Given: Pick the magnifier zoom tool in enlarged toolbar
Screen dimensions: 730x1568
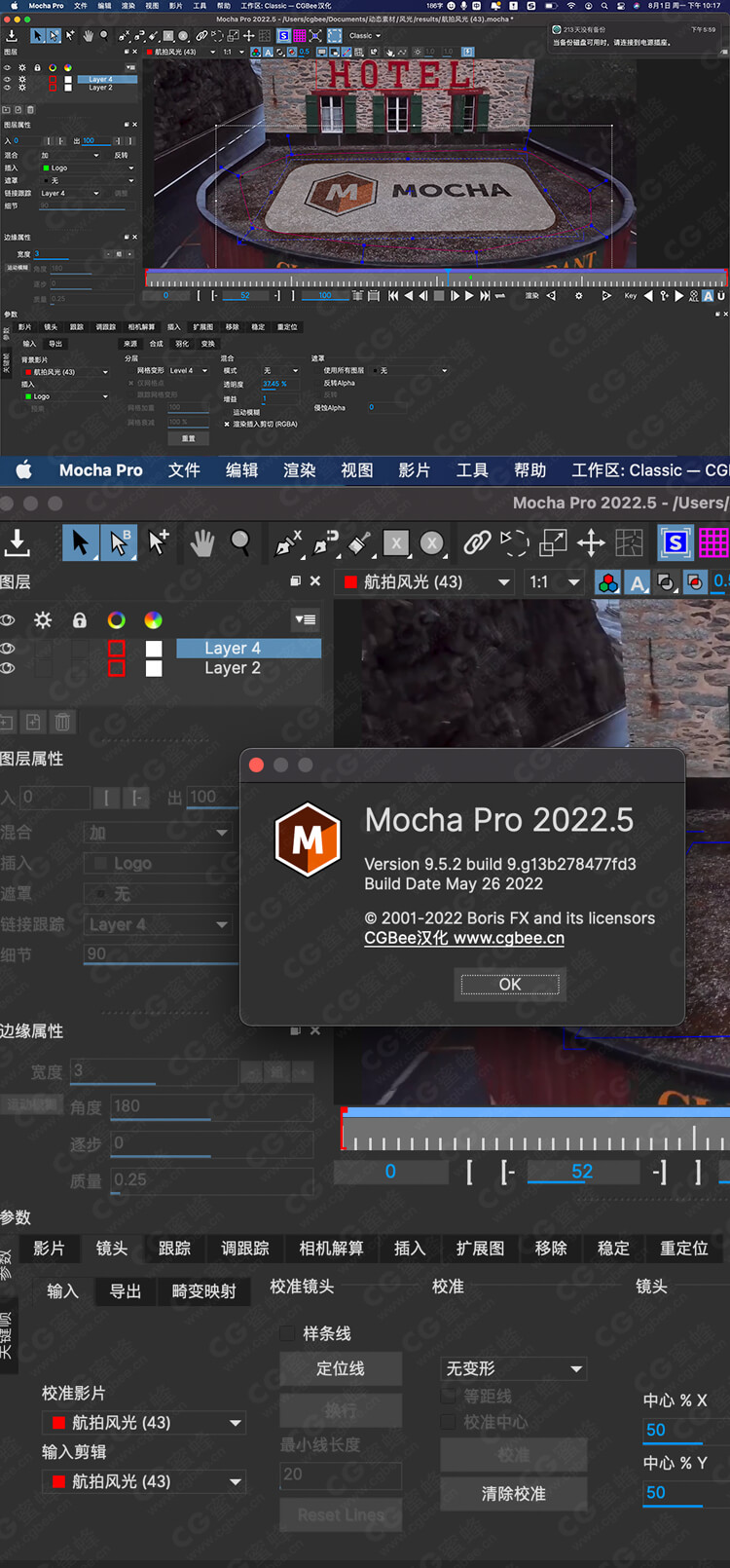Looking at the screenshot, I should [240, 542].
